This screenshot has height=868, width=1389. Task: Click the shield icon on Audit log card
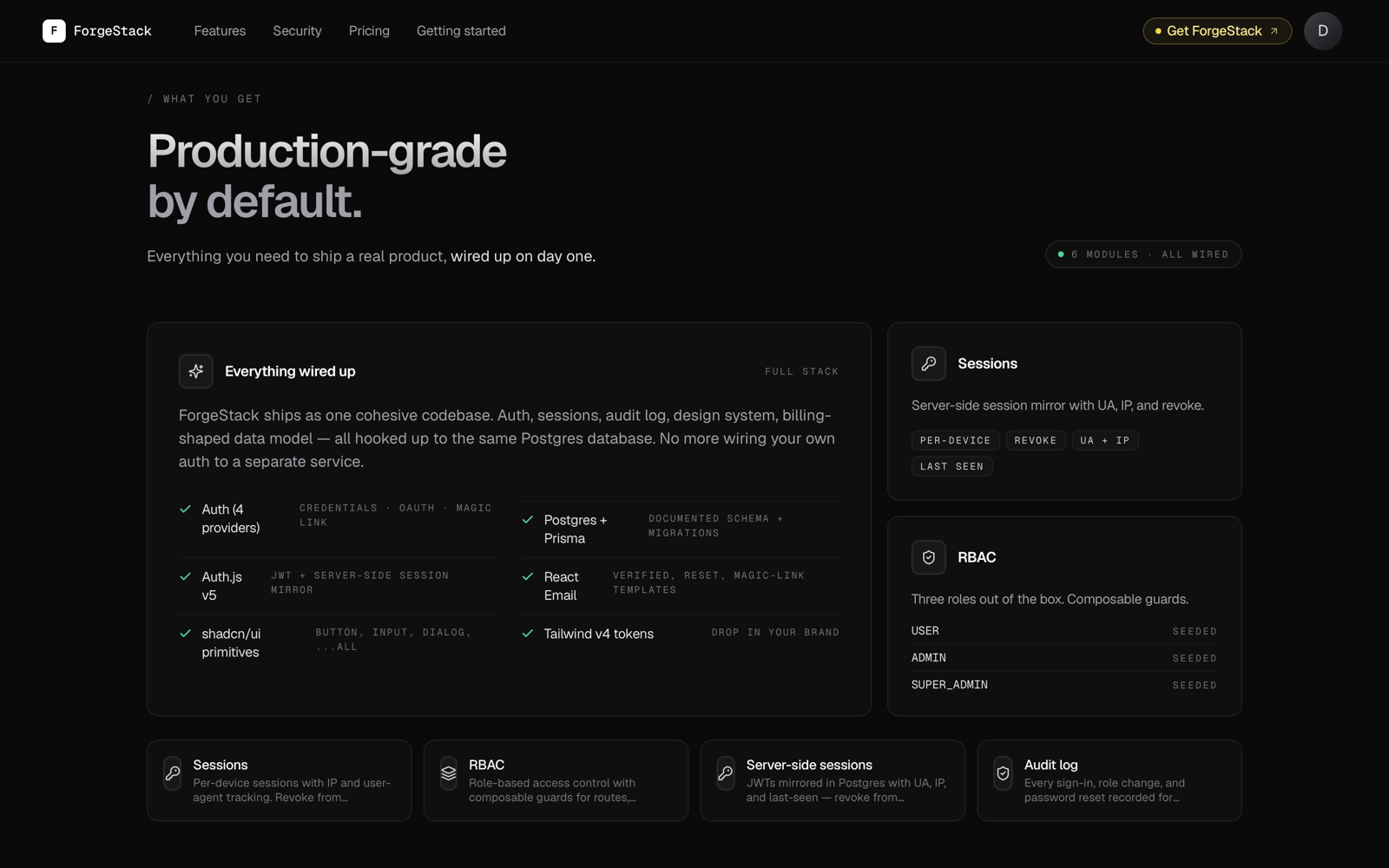click(1003, 773)
